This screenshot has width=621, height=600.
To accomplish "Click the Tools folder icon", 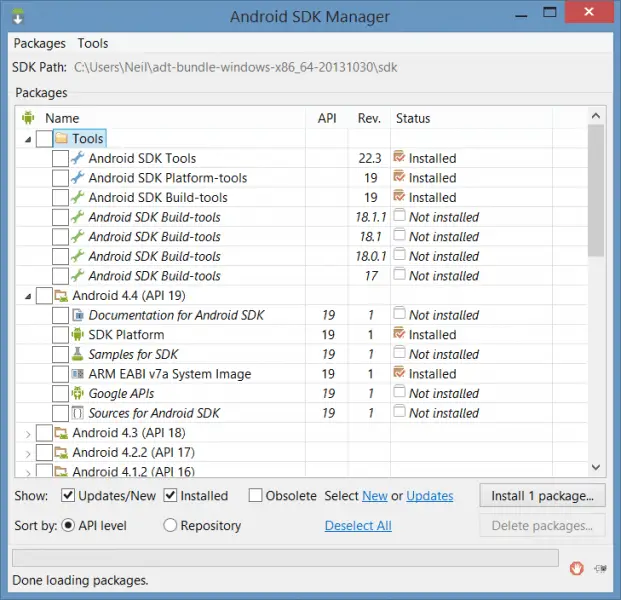I will (x=61, y=139).
